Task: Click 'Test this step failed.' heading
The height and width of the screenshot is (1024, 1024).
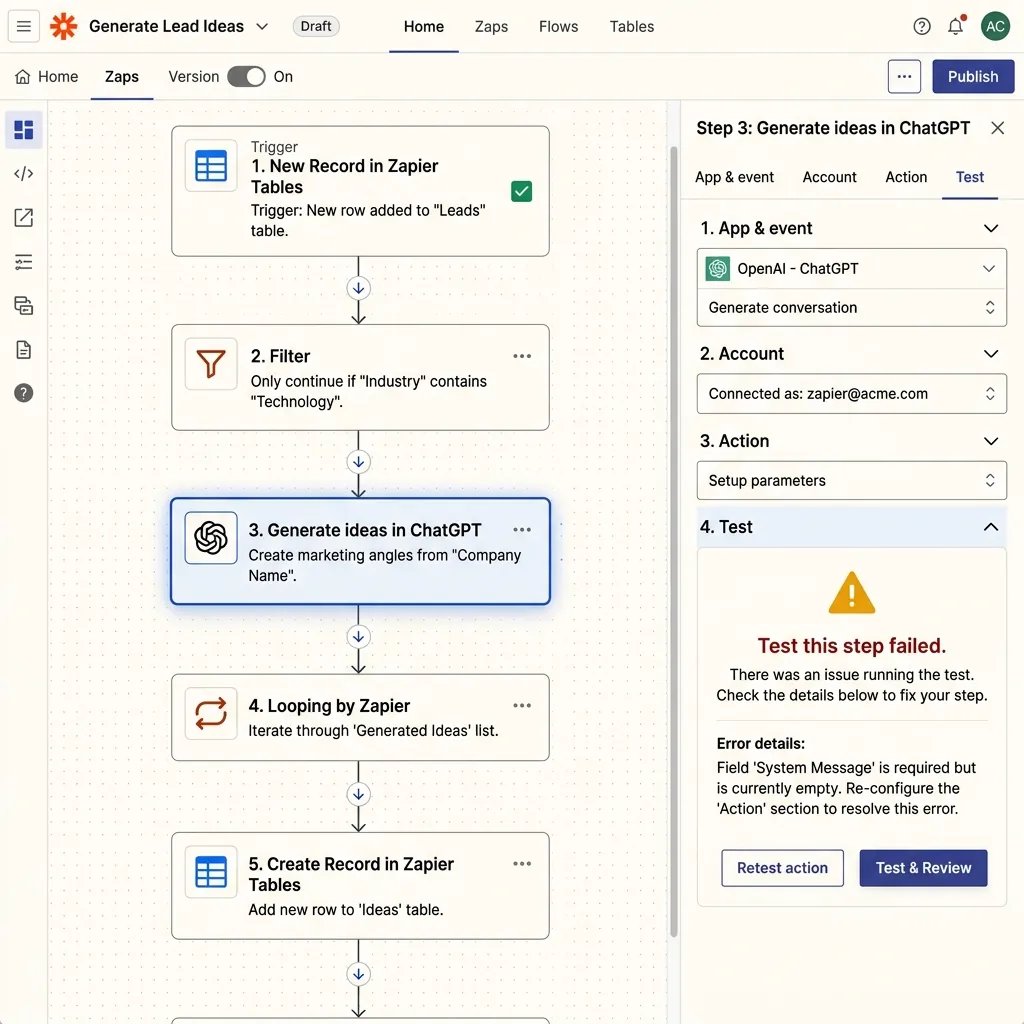Action: pyautogui.click(x=852, y=646)
